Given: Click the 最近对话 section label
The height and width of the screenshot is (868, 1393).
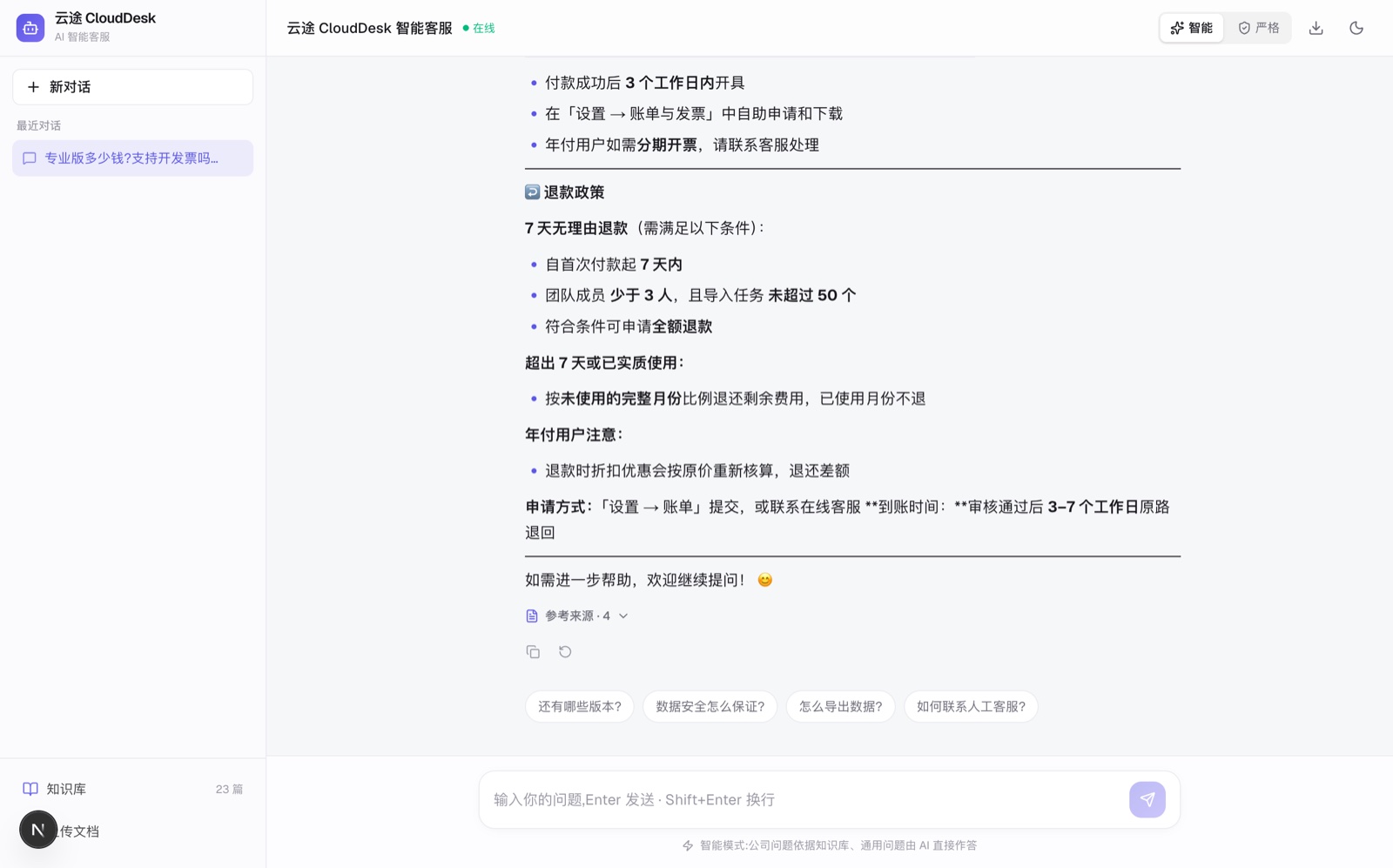Looking at the screenshot, I should pyautogui.click(x=38, y=125).
